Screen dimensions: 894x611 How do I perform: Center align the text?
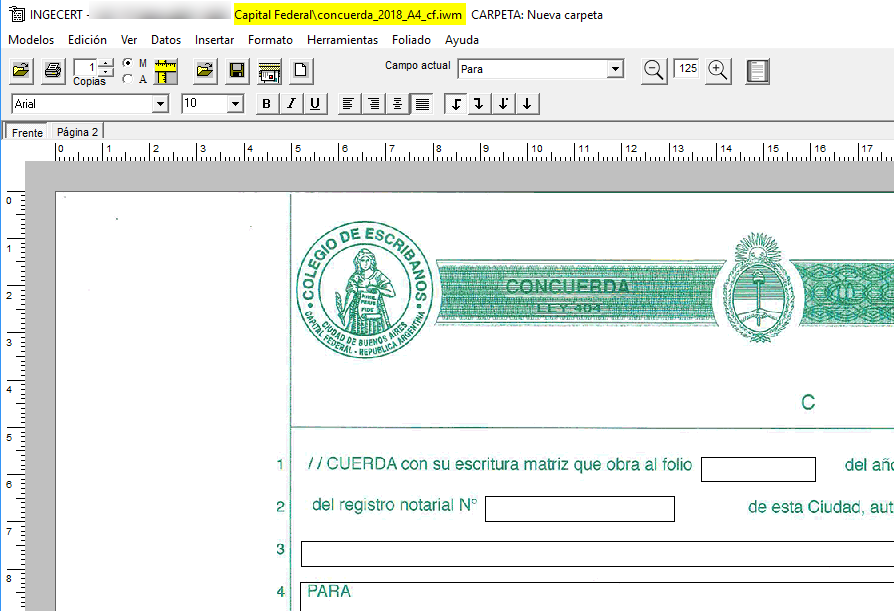click(397, 104)
